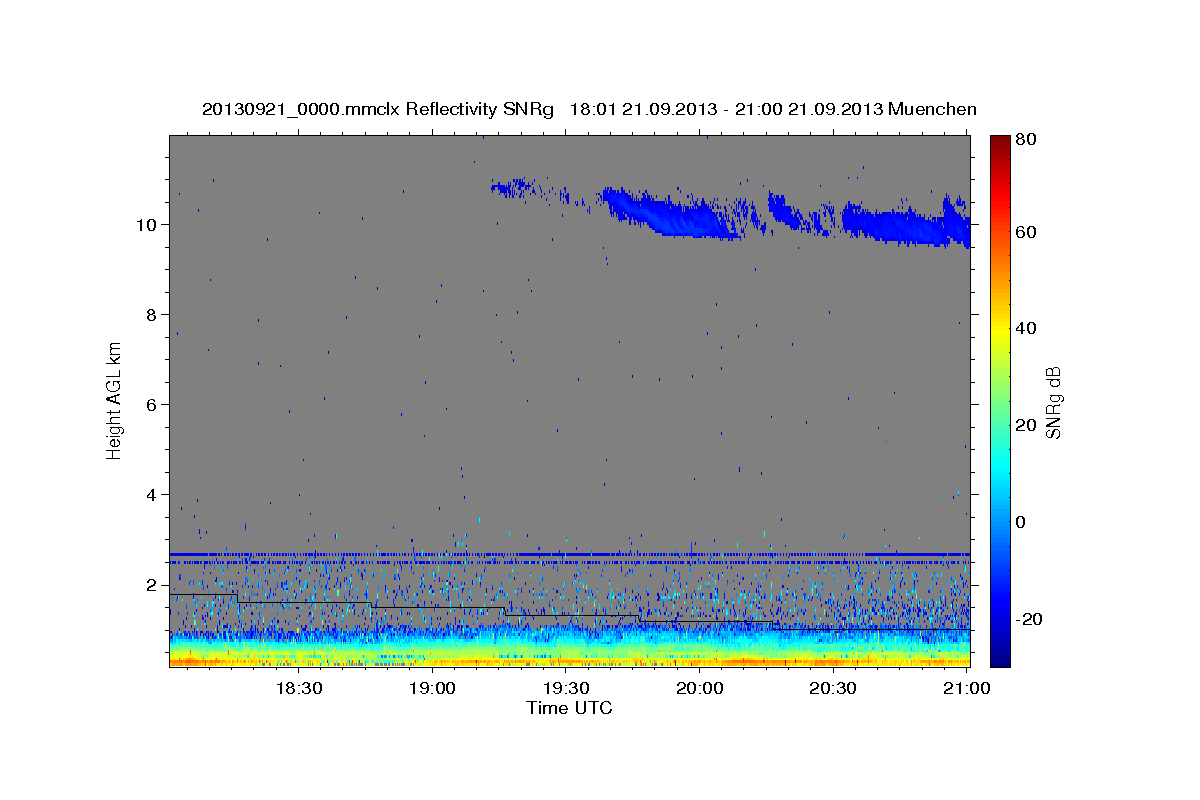1200x800 pixels.
Task: Click the 19:00 time tick label
Action: tap(432, 689)
